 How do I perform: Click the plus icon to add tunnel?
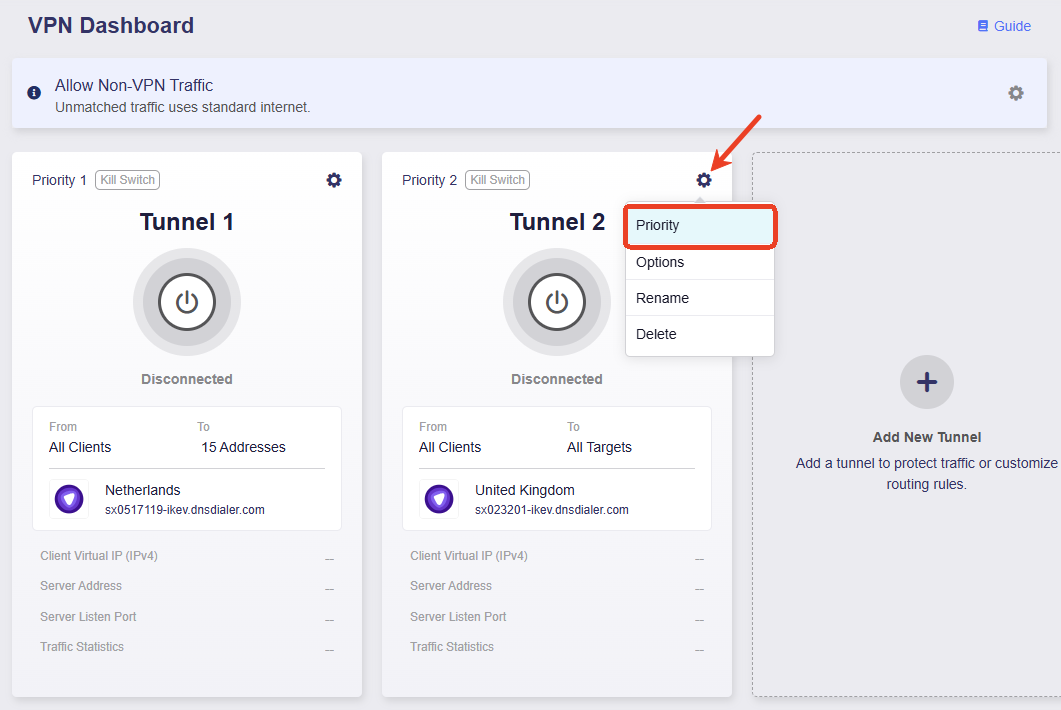tap(926, 382)
